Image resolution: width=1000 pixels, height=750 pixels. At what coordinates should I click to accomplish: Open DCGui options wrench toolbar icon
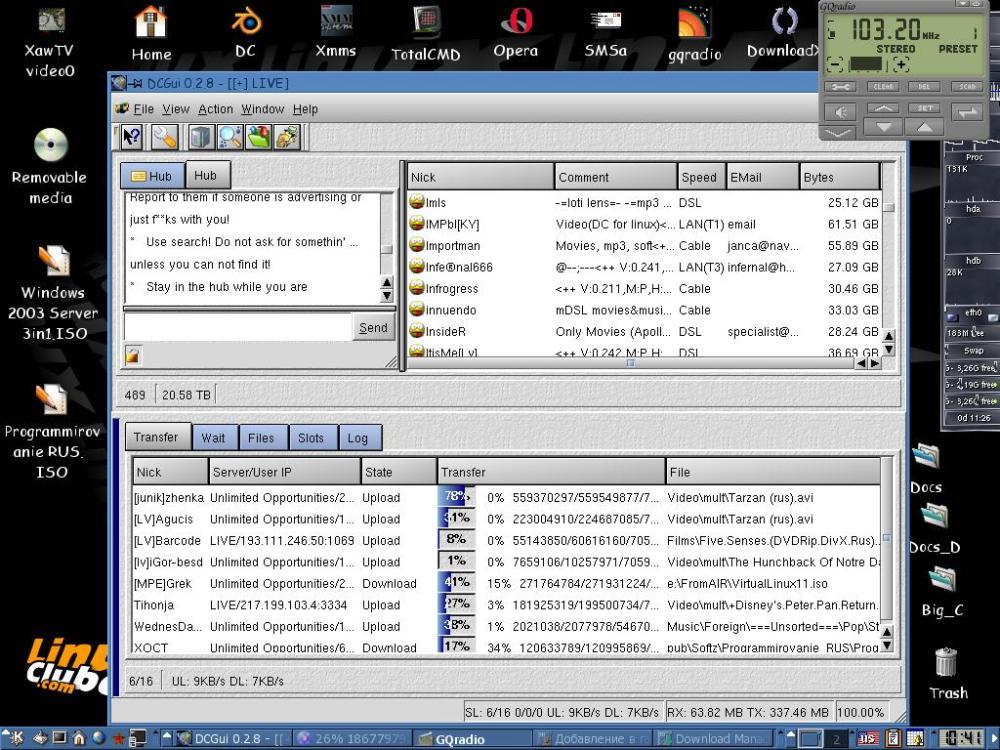(165, 137)
